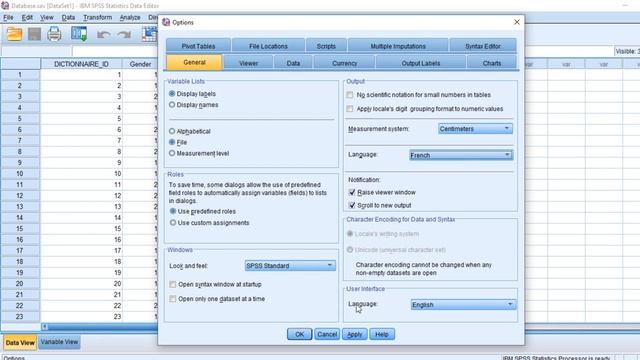Switch to the Charts tab

tap(492, 63)
